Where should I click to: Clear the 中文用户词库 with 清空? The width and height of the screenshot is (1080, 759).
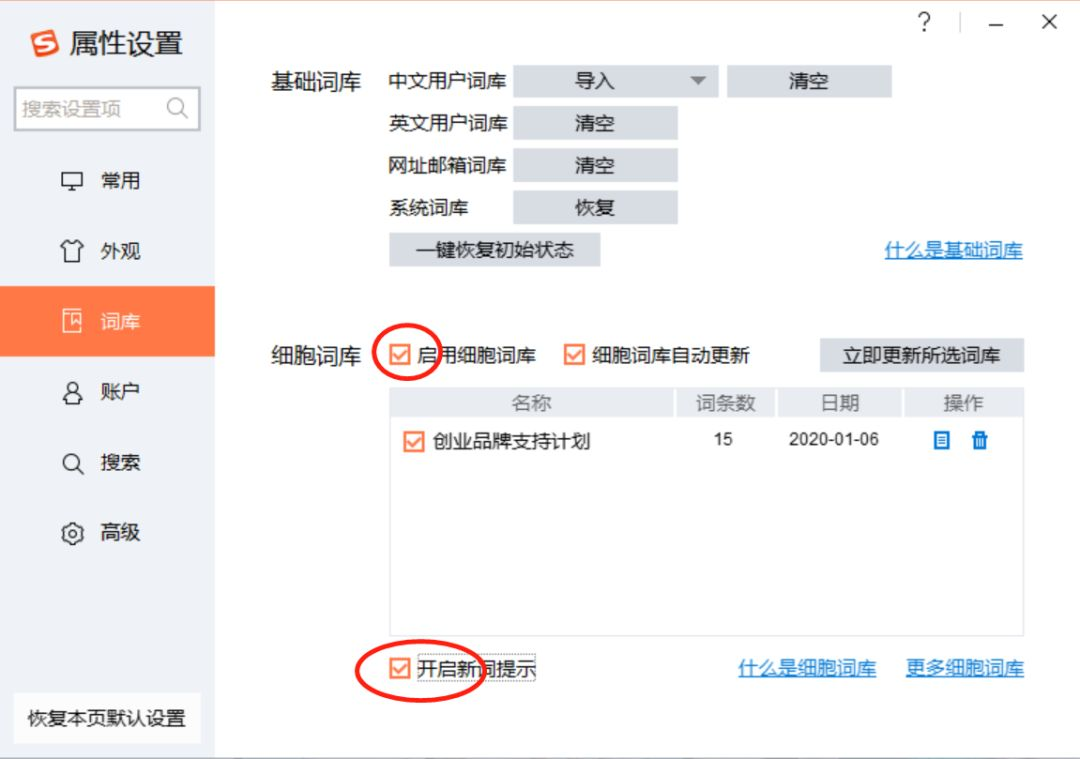pos(809,81)
